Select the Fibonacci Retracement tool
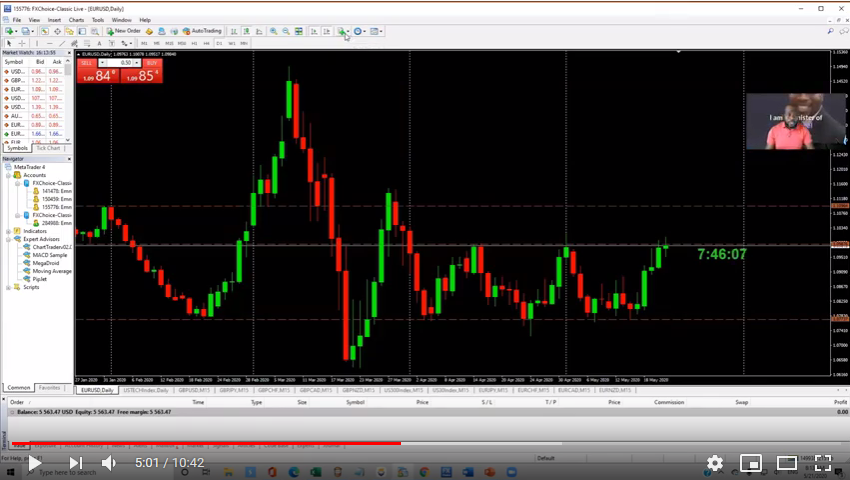850x480 pixels. pyautogui.click(x=87, y=43)
